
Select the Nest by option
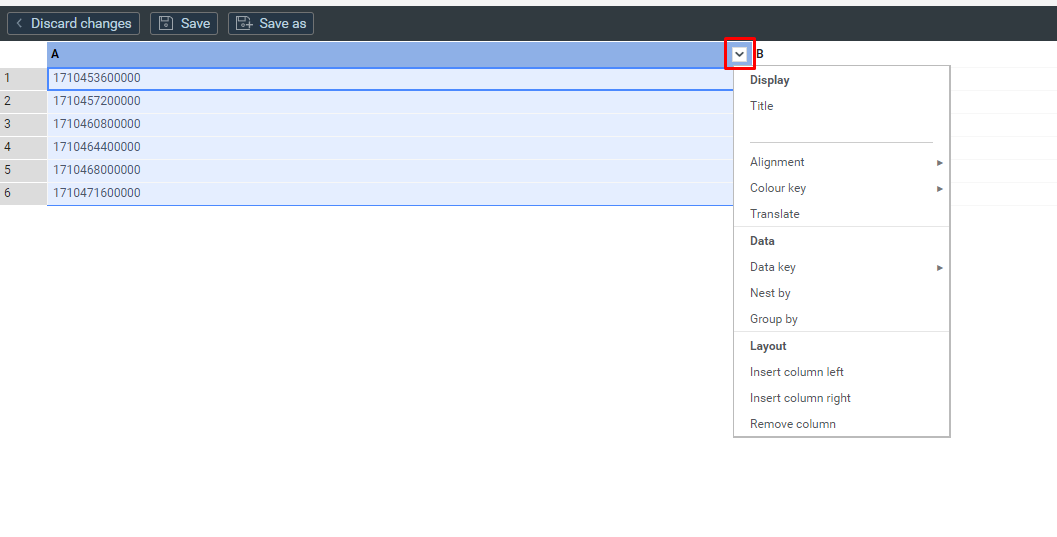[770, 293]
